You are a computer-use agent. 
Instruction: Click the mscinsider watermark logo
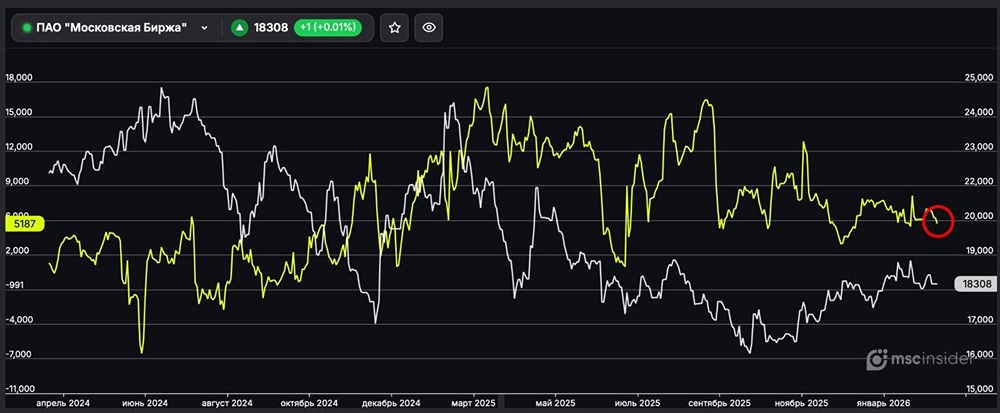click(x=930, y=359)
